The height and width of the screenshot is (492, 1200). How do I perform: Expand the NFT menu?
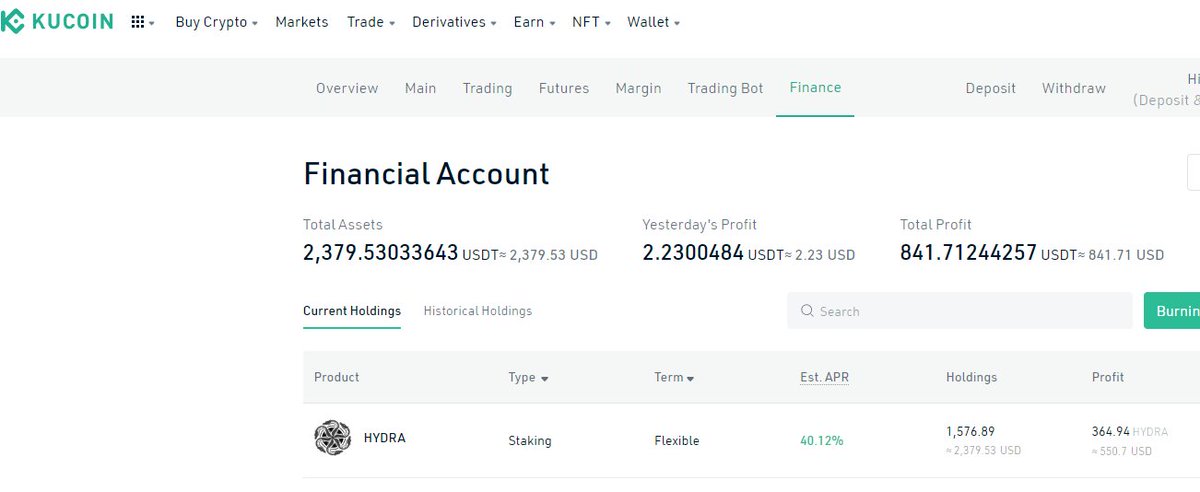[x=592, y=22]
